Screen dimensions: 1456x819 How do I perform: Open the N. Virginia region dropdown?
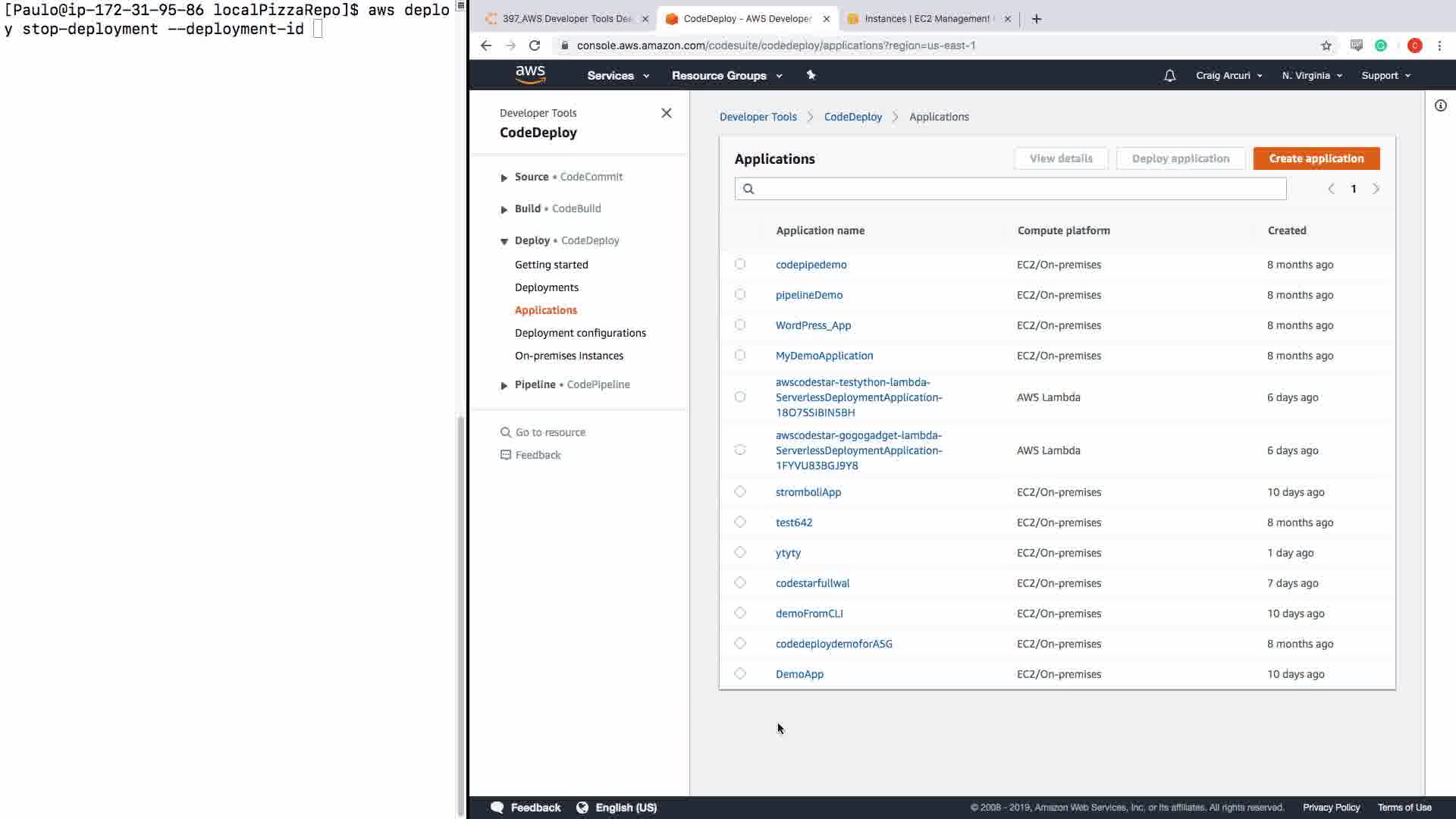pyautogui.click(x=1311, y=76)
